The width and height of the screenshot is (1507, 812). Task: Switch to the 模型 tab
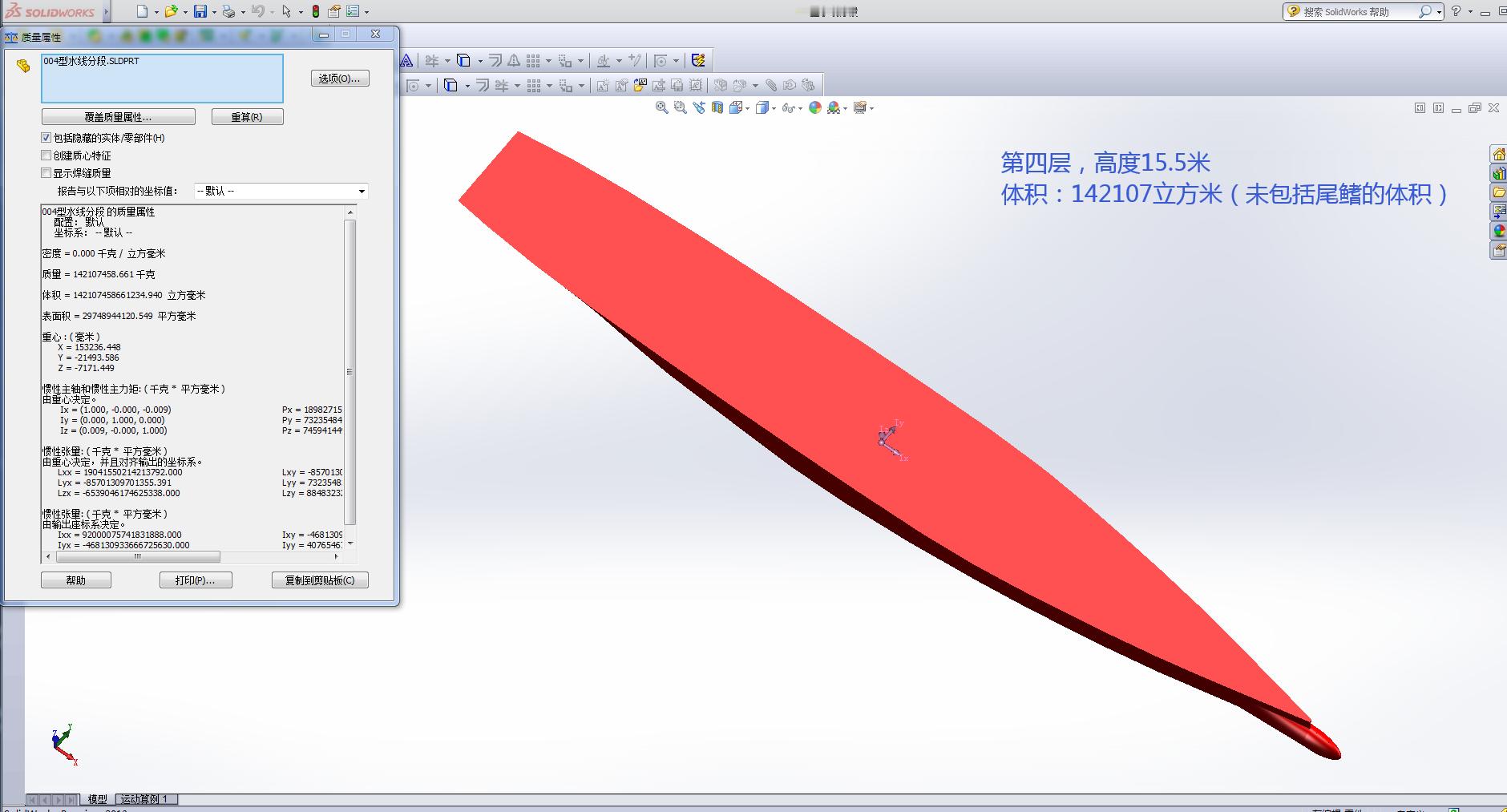tap(97, 799)
